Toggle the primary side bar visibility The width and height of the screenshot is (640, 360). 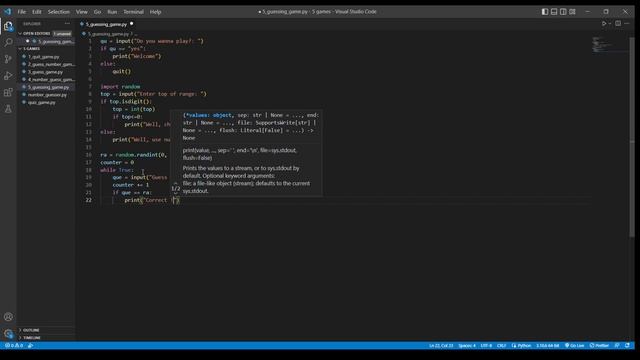tap(545, 12)
